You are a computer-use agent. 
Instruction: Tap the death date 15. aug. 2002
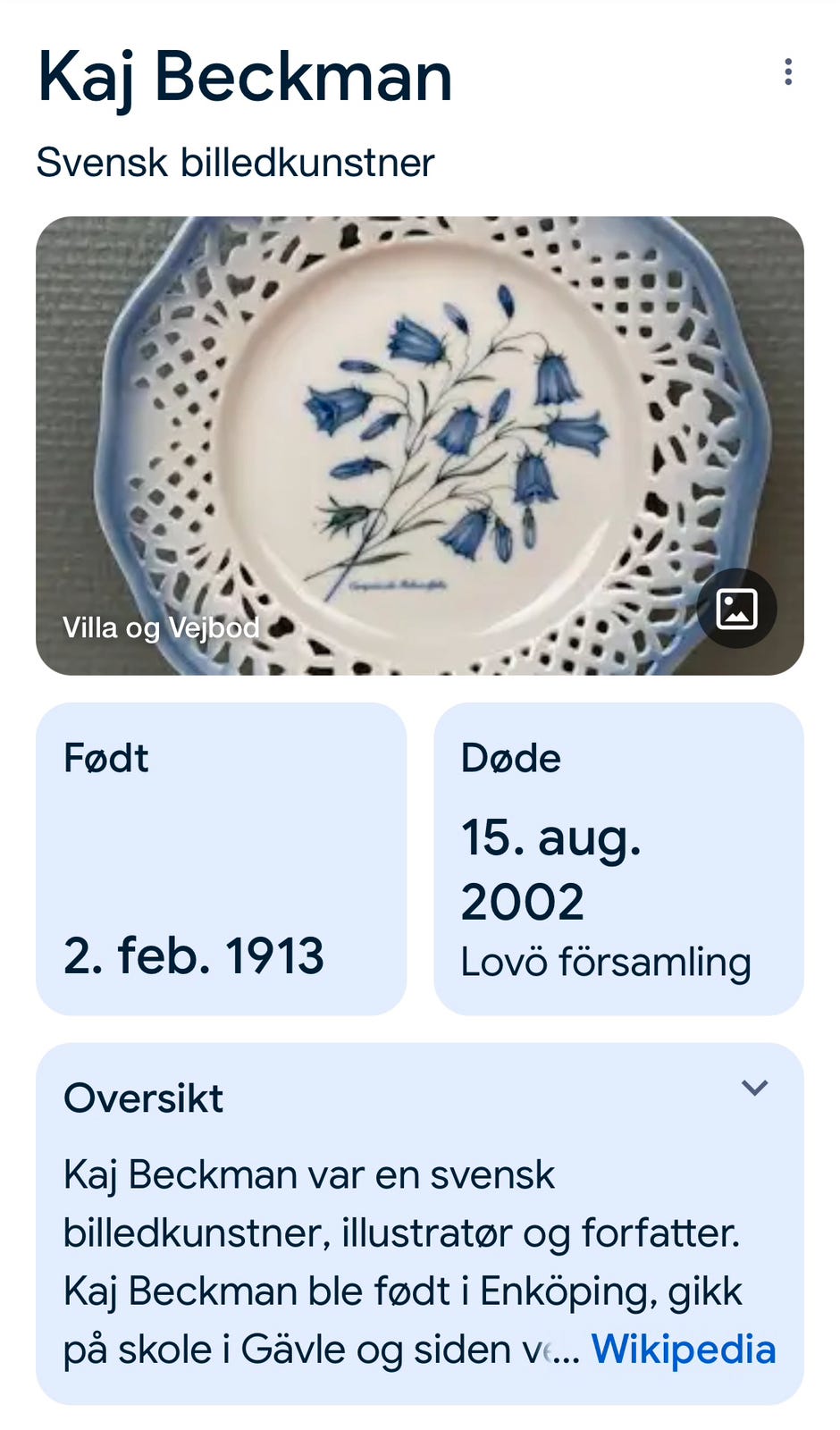click(551, 869)
